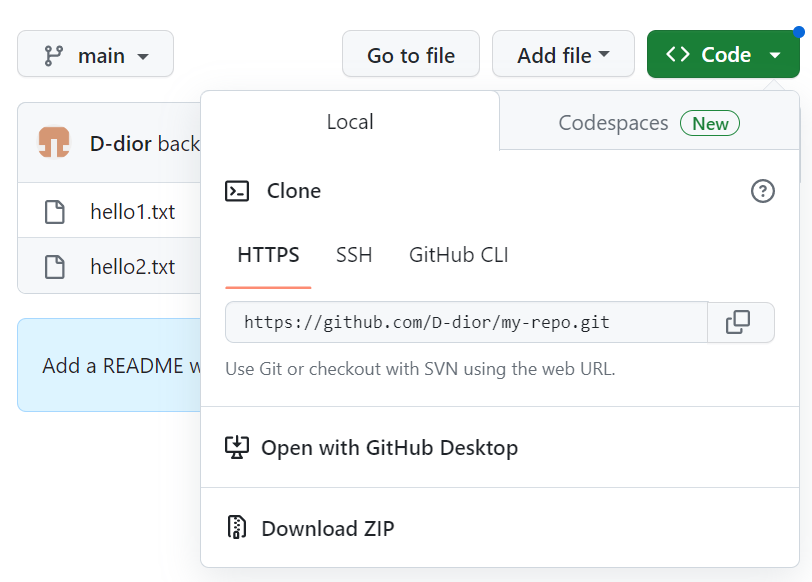
Task: Click Open with GitHub Desktop
Action: pos(500,447)
